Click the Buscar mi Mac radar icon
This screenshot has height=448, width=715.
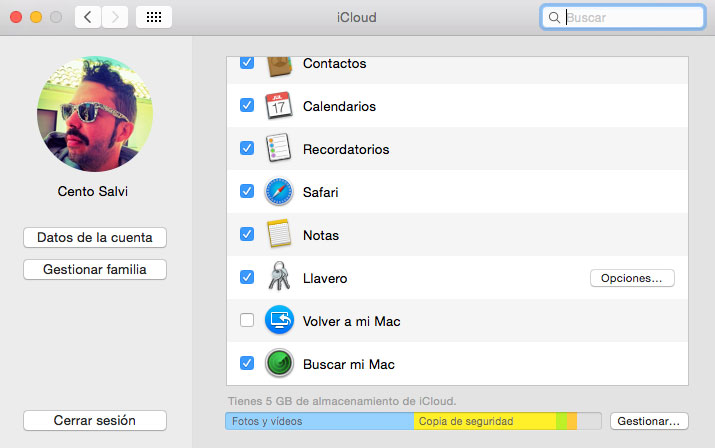279,363
